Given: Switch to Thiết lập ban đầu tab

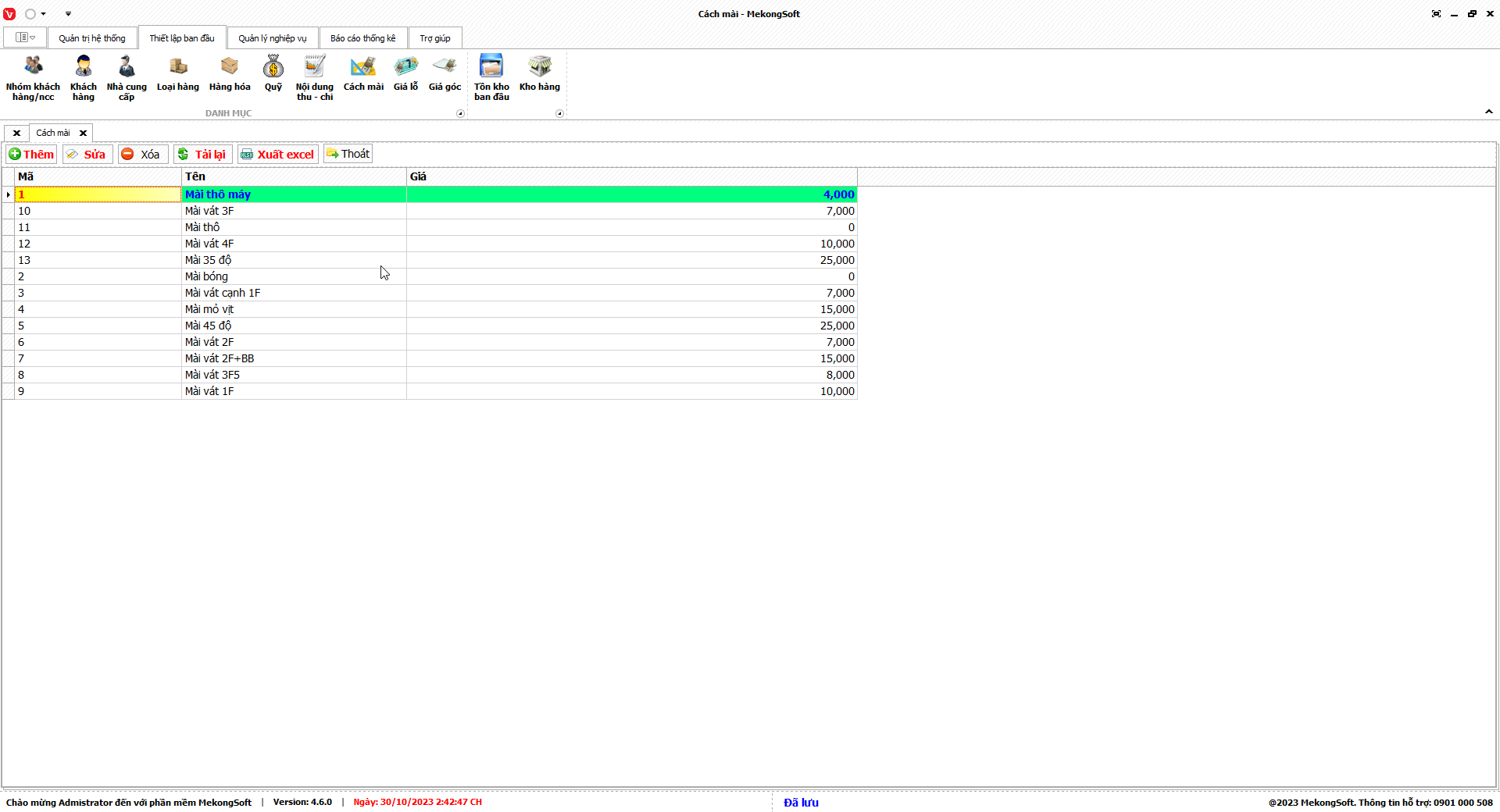Looking at the screenshot, I should point(182,38).
